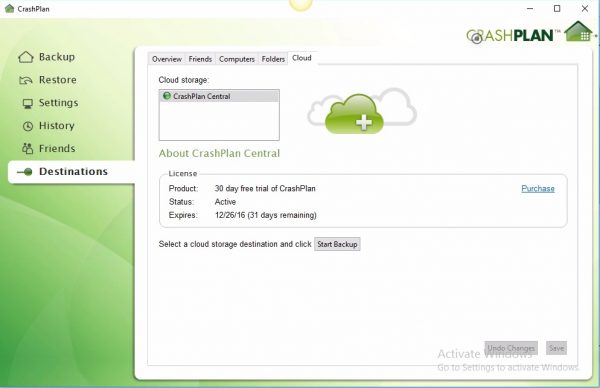This screenshot has height=388, width=600.
Task: Click the expiry date '12/26/16 (31 days remaining)'
Action: coord(266,215)
